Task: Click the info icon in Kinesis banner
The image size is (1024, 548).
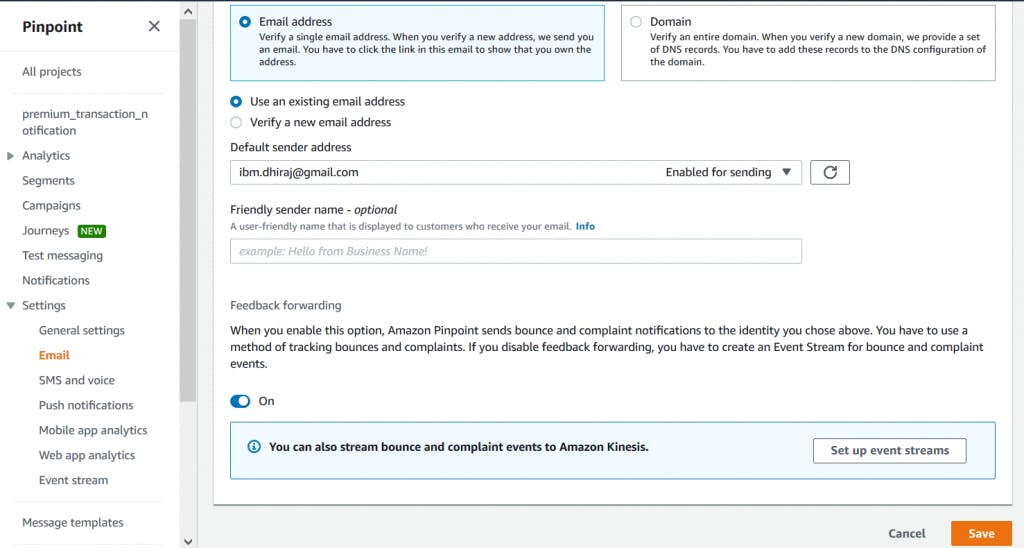Action: tap(254, 447)
